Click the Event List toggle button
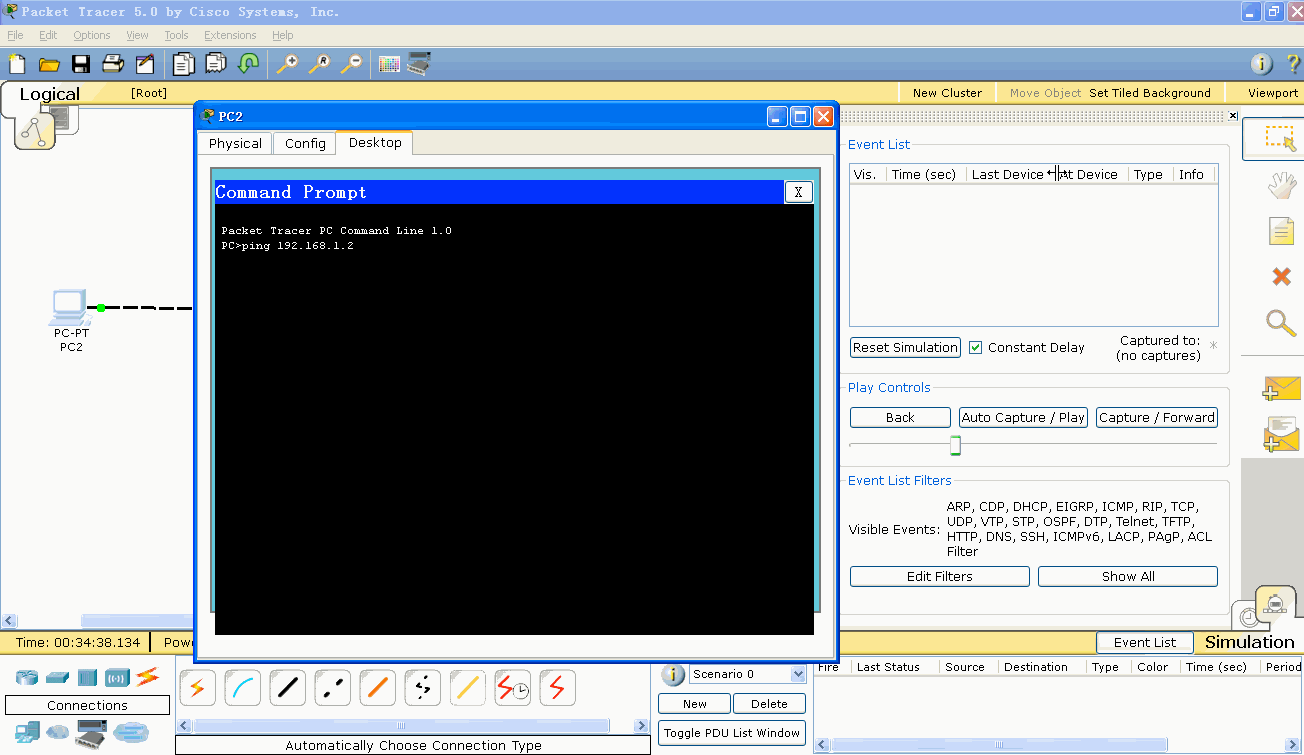 pos(1145,643)
